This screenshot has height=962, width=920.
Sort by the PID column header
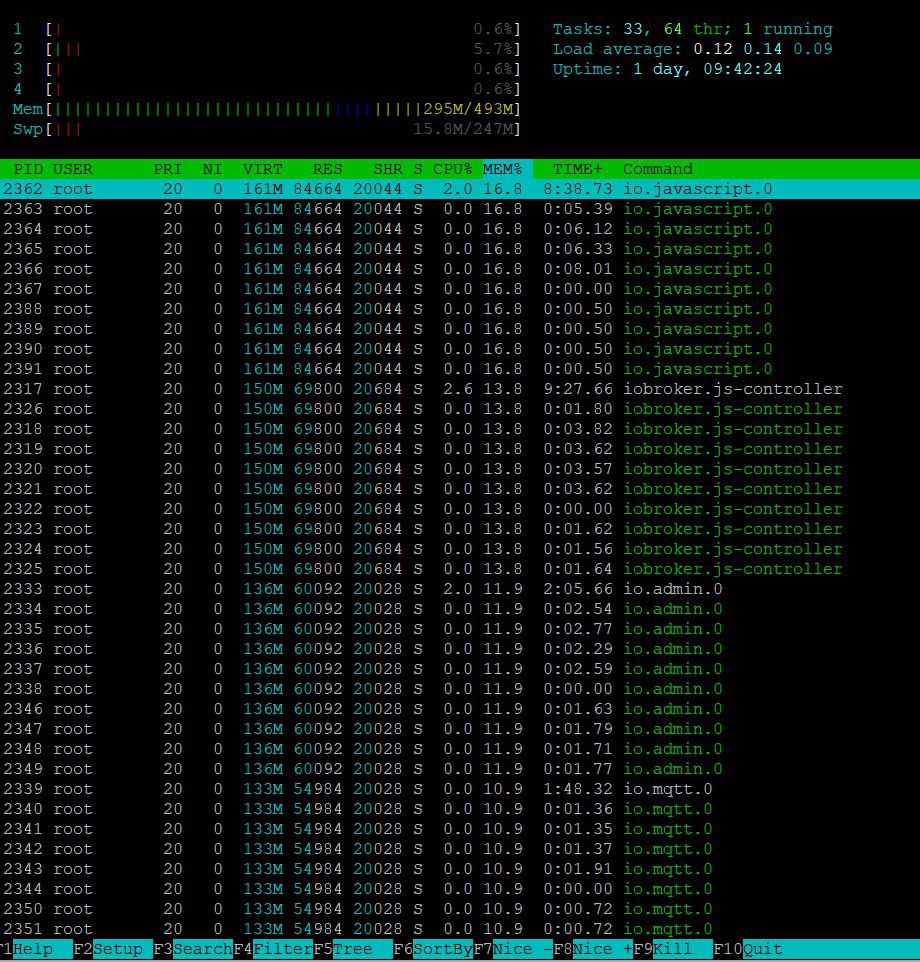tap(28, 169)
